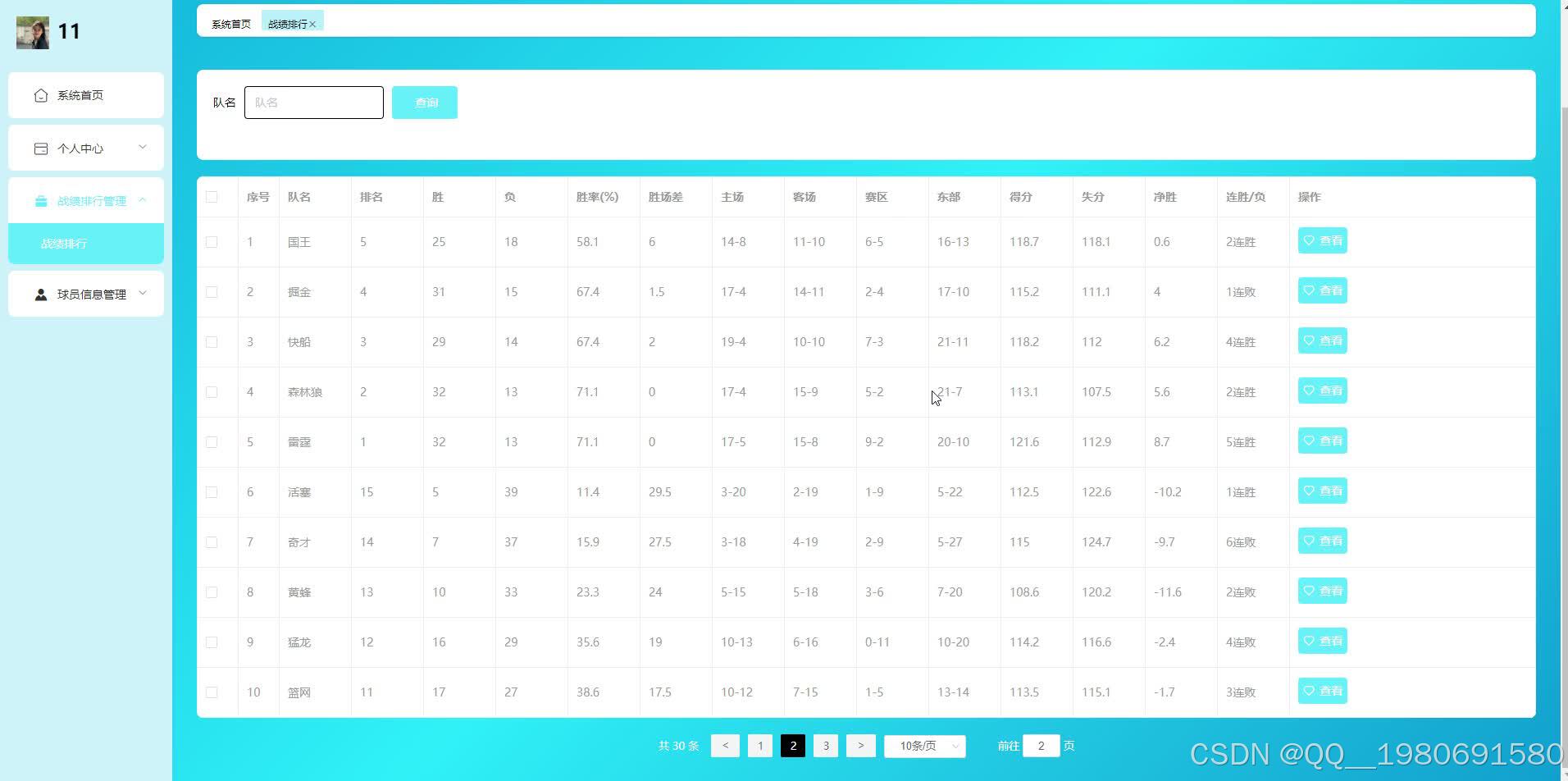
Task: Click 查看 for 活塞 row
Action: tap(1322, 491)
